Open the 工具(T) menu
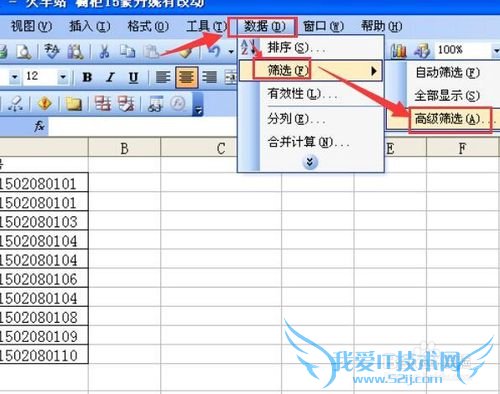The height and width of the screenshot is (394, 500). click(206, 26)
